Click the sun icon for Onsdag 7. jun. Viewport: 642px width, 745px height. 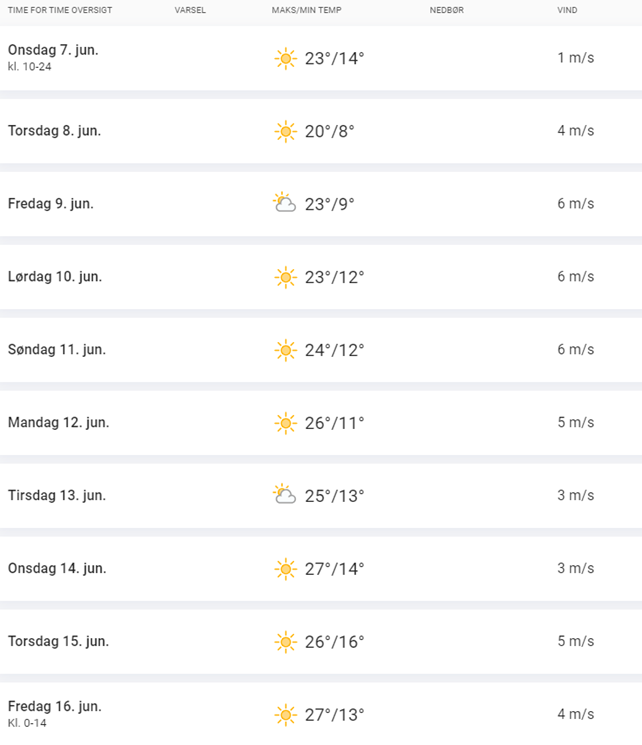(286, 58)
